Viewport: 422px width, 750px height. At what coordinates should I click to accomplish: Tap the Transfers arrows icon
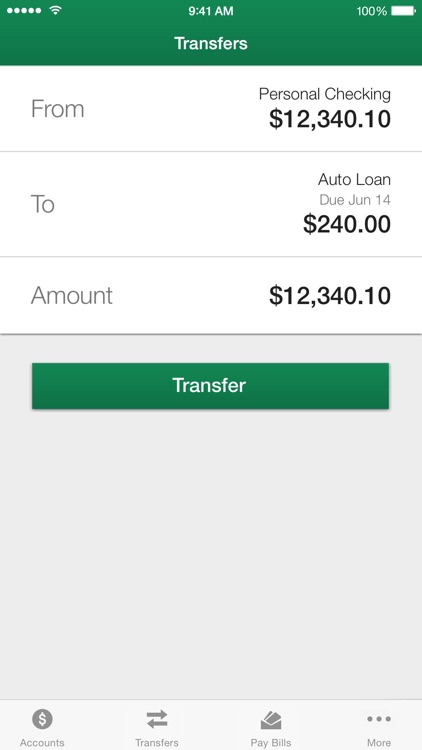tap(156, 719)
